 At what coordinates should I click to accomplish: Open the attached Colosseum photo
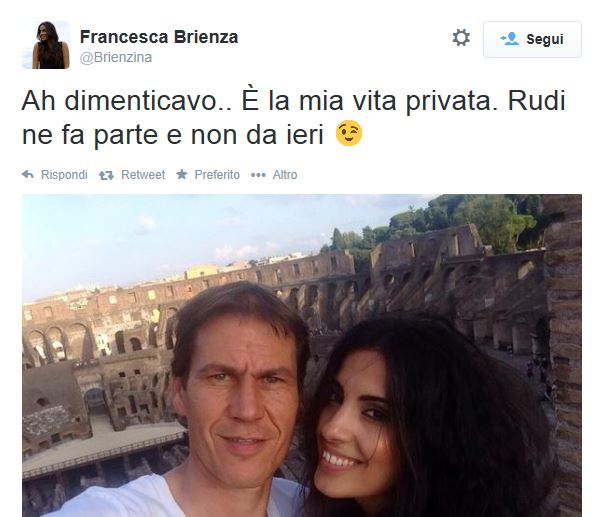pos(302,355)
